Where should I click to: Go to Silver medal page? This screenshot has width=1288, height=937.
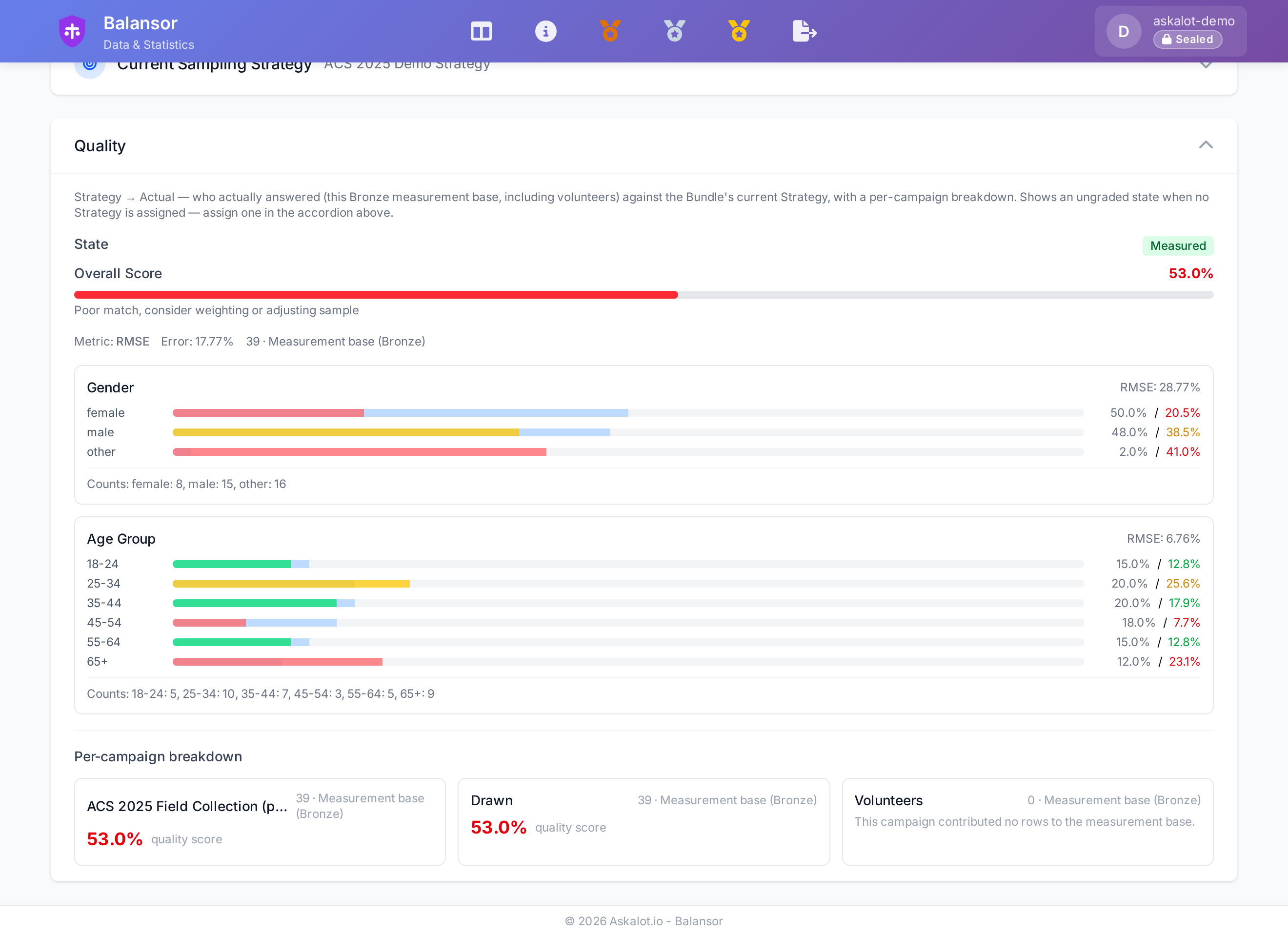click(675, 31)
